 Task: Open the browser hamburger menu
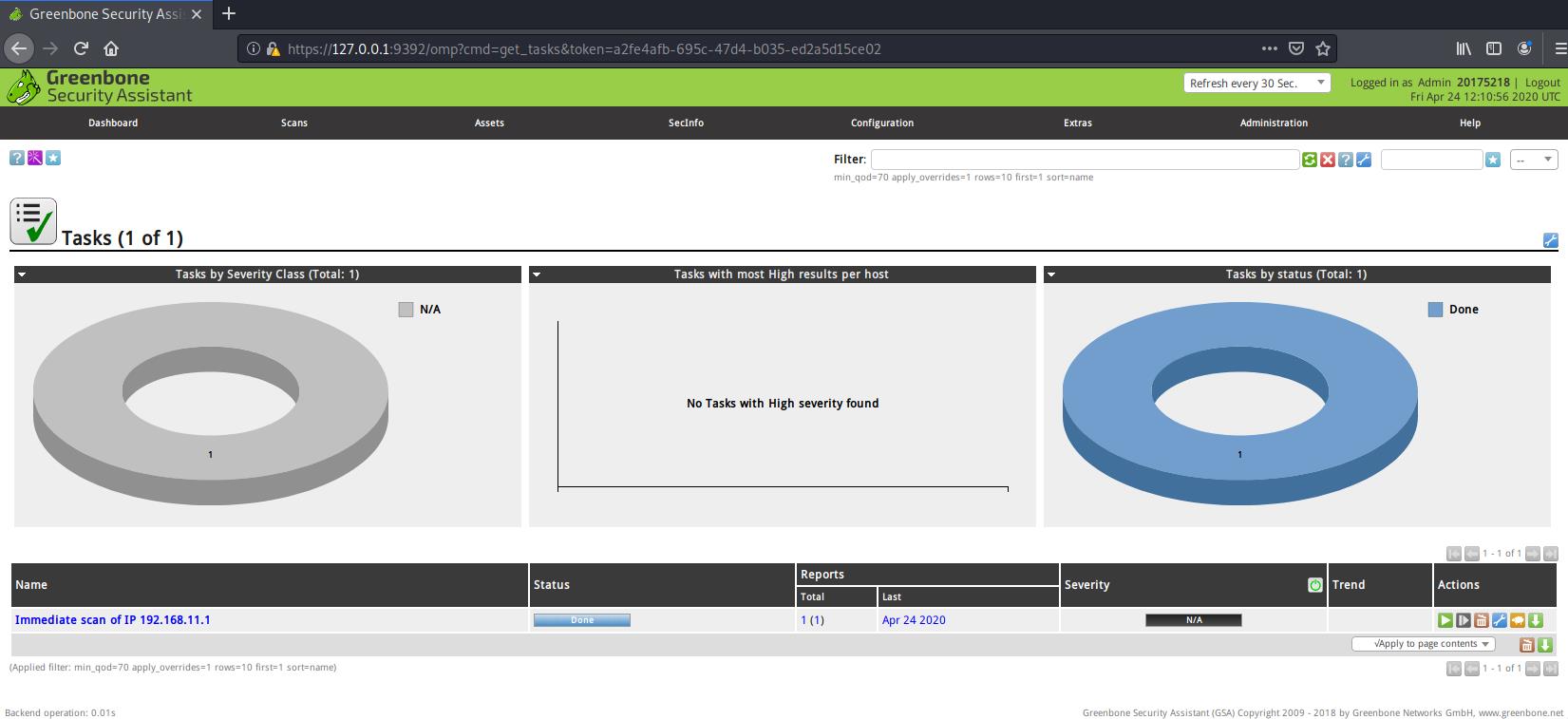[x=1560, y=48]
